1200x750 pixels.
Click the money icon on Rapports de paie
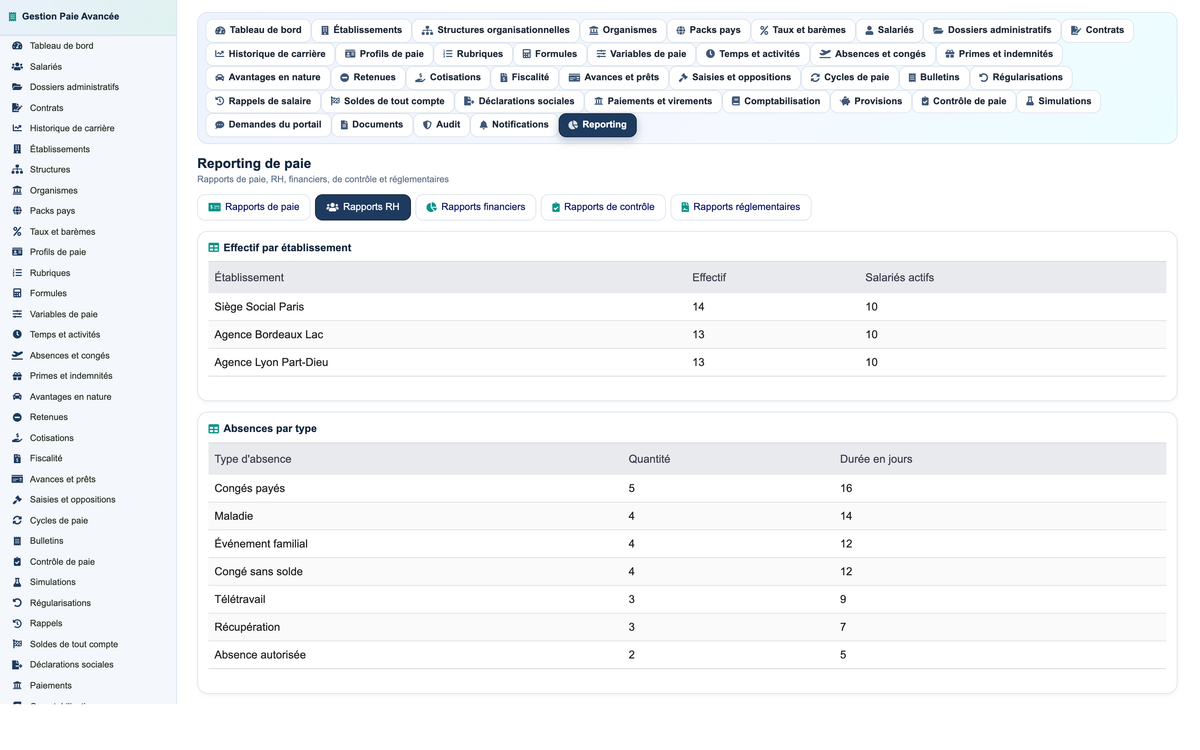point(214,207)
